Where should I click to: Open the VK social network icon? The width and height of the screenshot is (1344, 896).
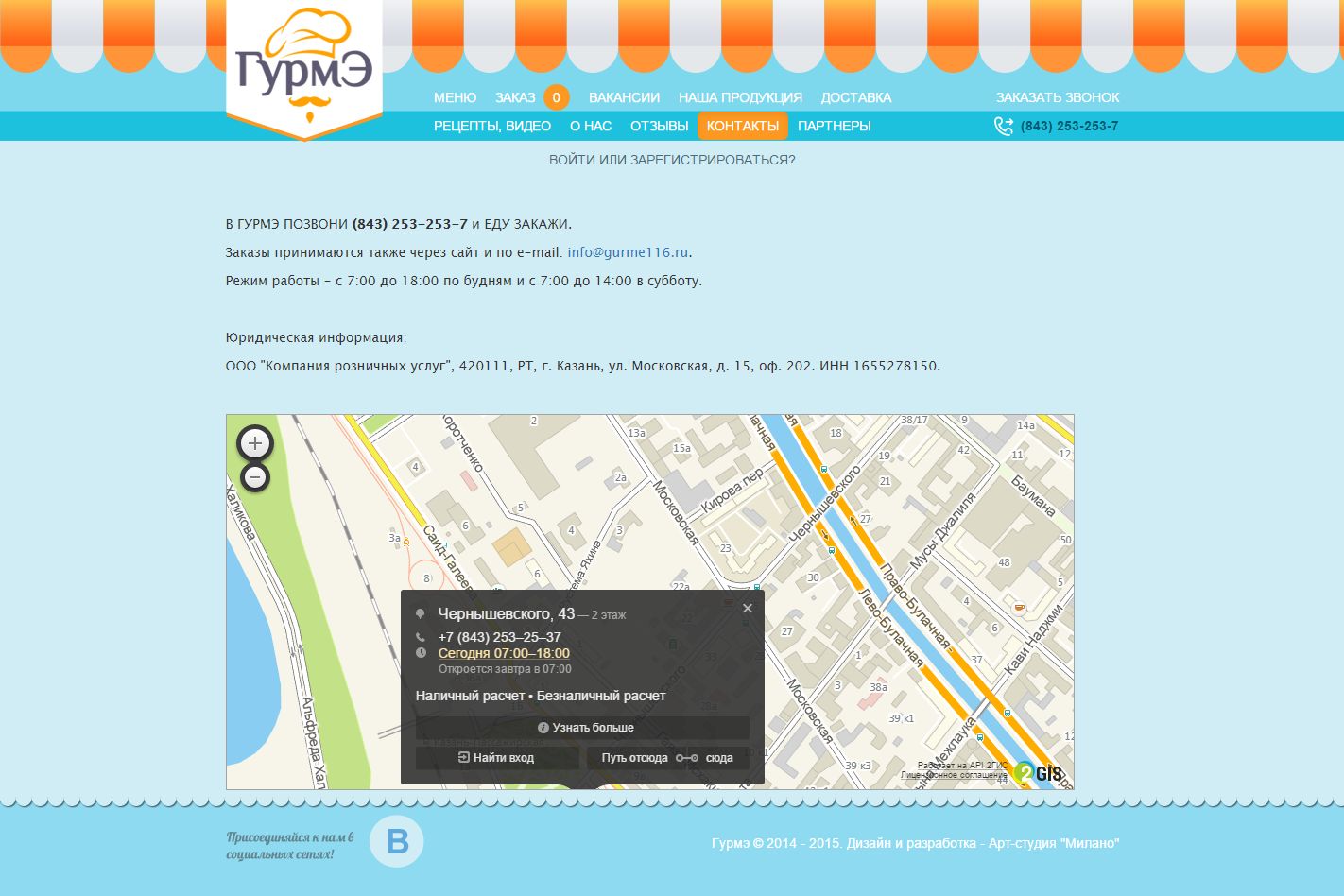(x=397, y=841)
